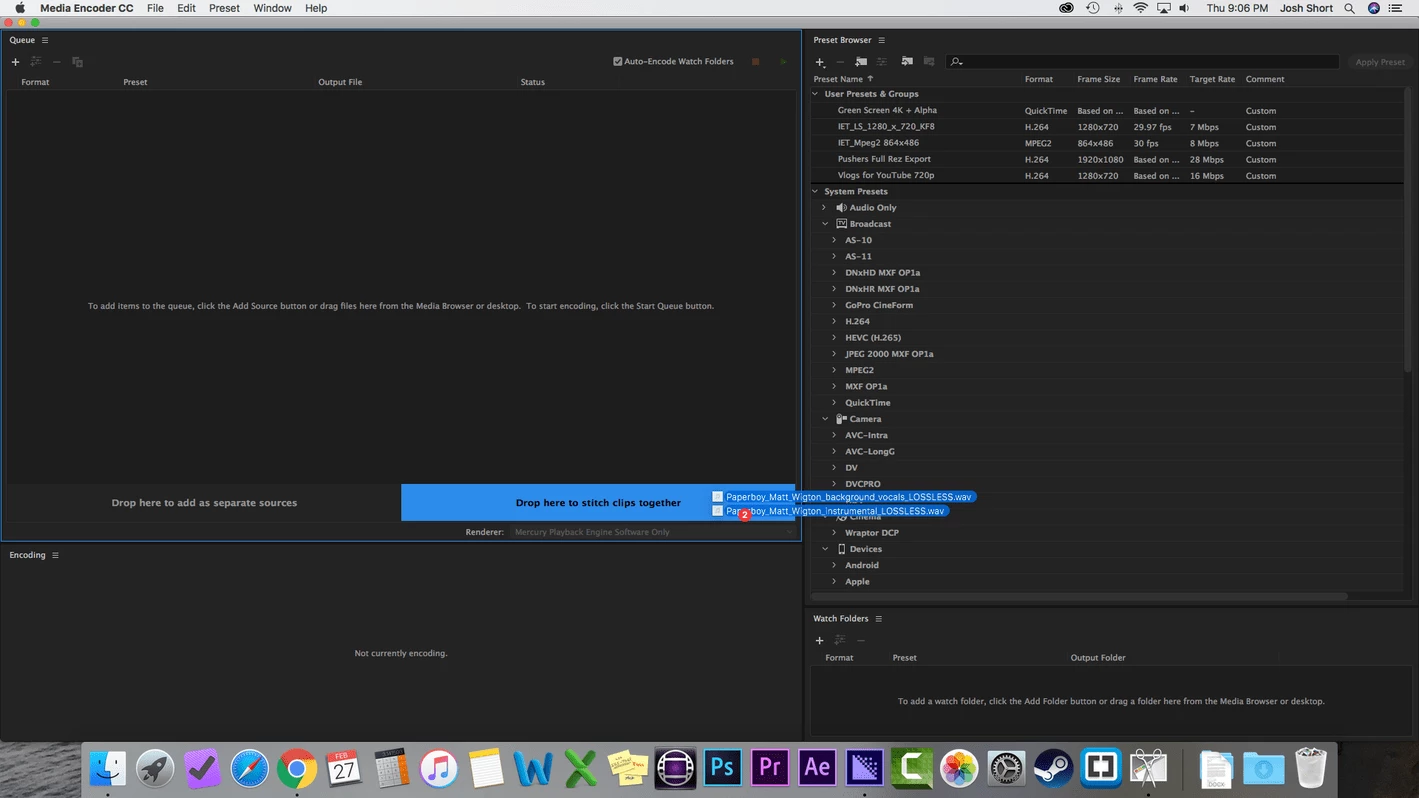Viewport: 1419px width, 798px height.
Task: Click the Create New Preset Group folder icon
Action: 861,62
